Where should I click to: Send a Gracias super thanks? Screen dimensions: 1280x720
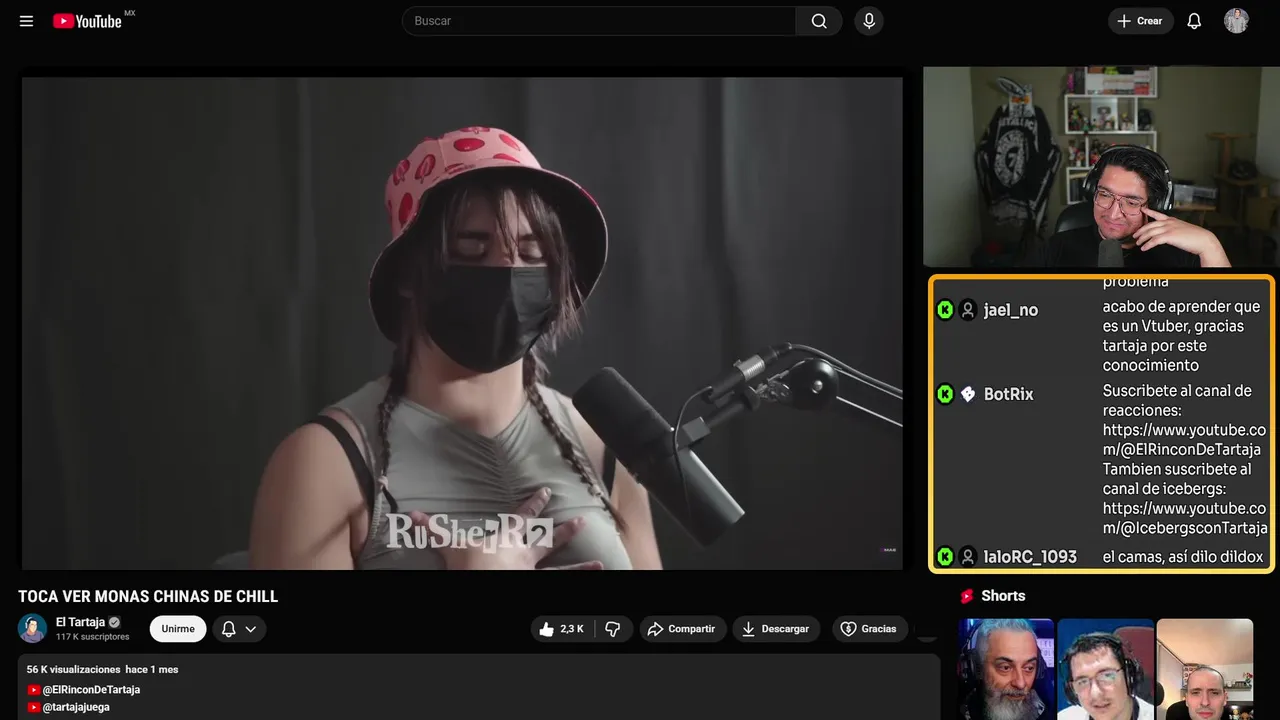click(869, 629)
